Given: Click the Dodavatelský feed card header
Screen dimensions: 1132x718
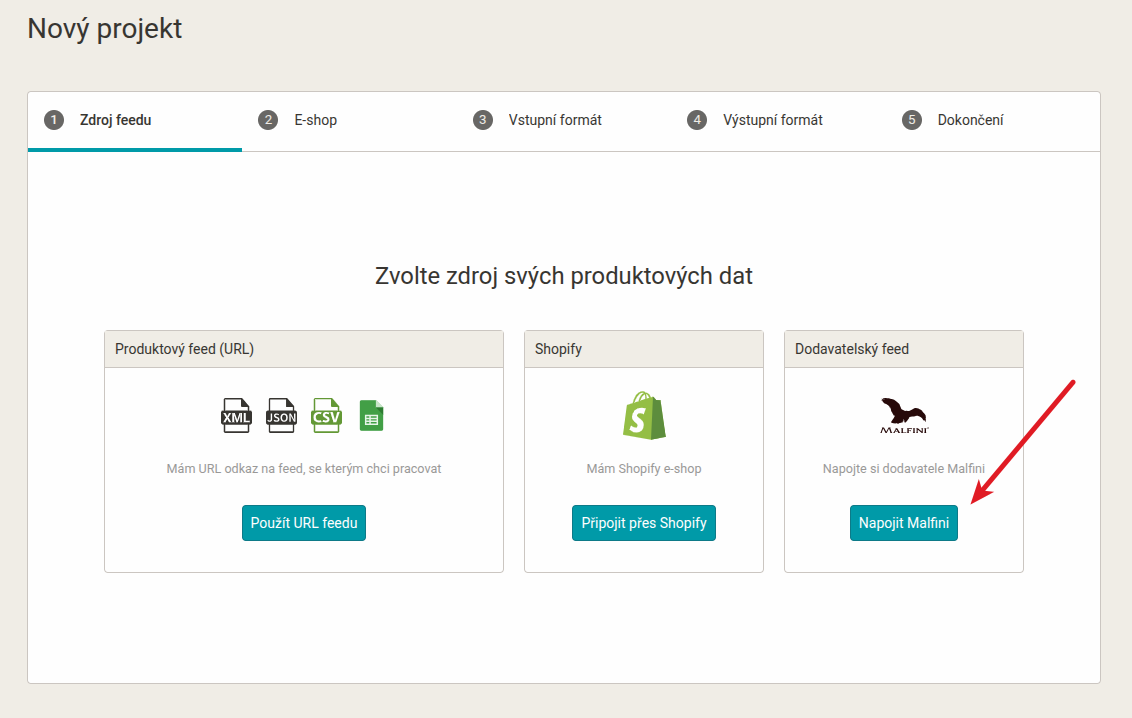Looking at the screenshot, I should point(904,349).
